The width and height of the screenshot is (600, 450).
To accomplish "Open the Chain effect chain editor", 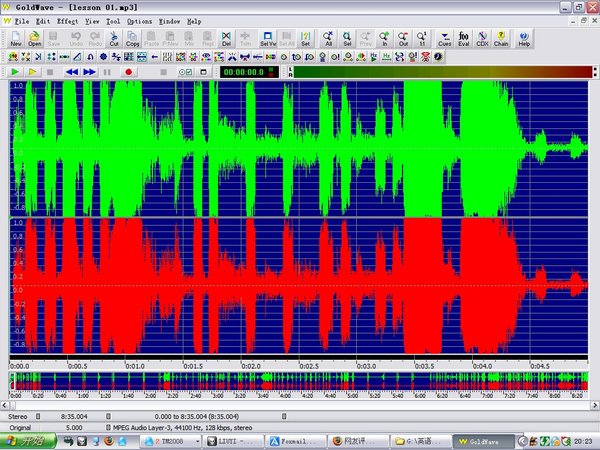I will click(501, 39).
